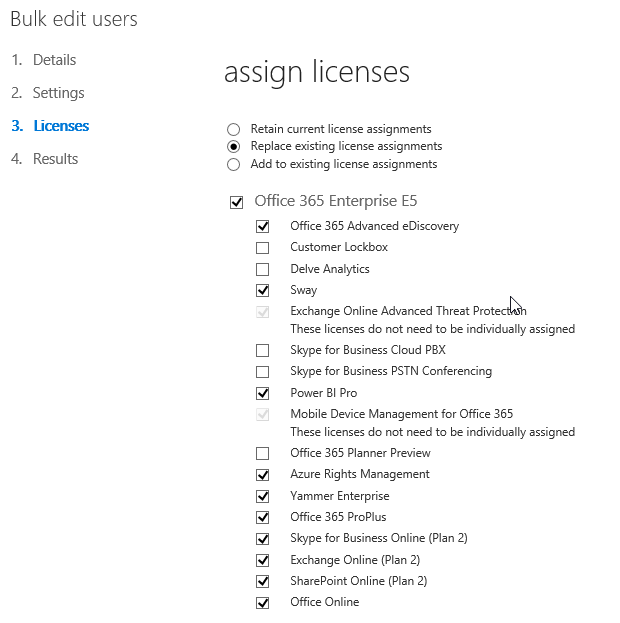This screenshot has width=620, height=623.
Task: Select Replace existing license assignments option
Action: click(233, 147)
